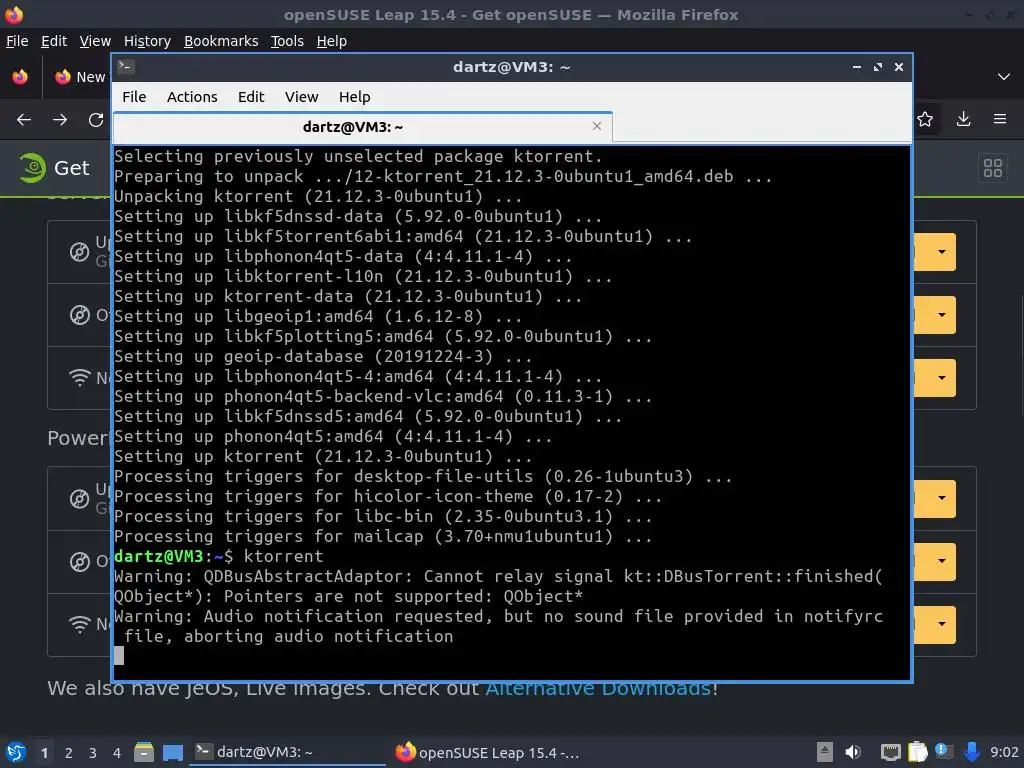
Task: Click 'Setting up phonon4qt5-backend-vlc:amd64' line
Action: [x=383, y=396]
